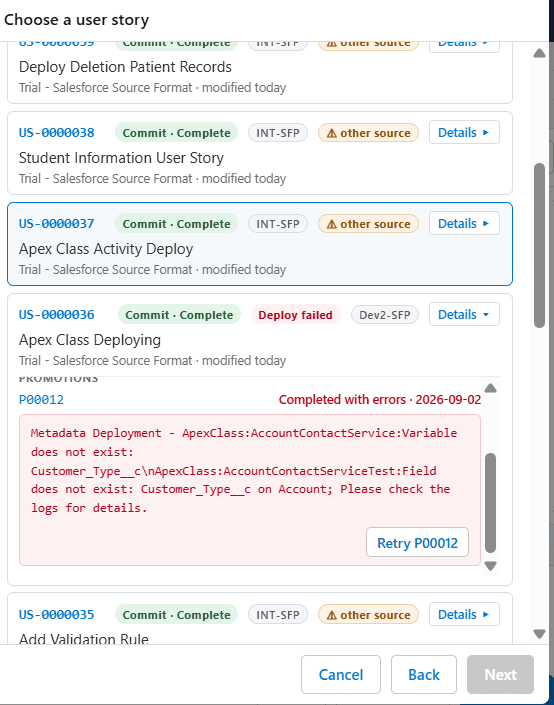Open user story link US-0000035
554x705 pixels.
coord(57,615)
